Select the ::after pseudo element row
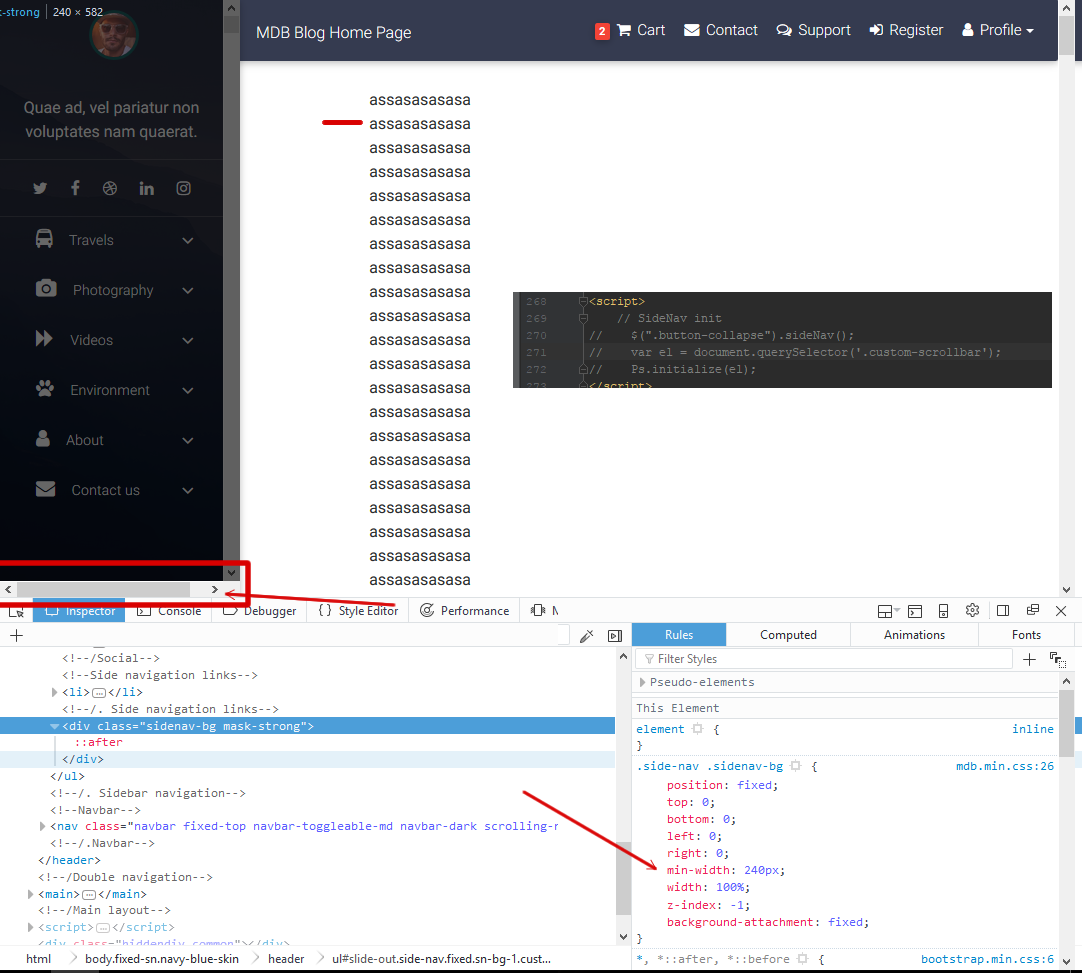Viewport: 1082px width, 973px height. coord(99,743)
